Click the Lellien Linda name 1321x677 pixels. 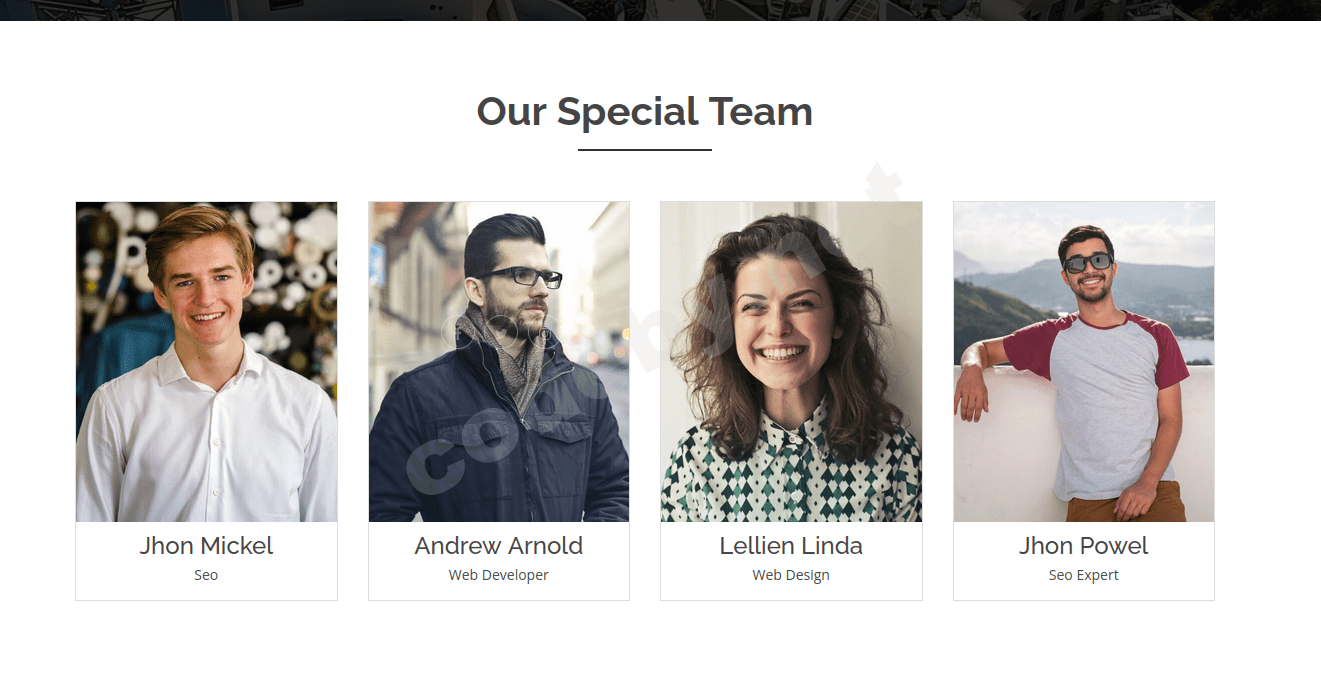pos(791,546)
